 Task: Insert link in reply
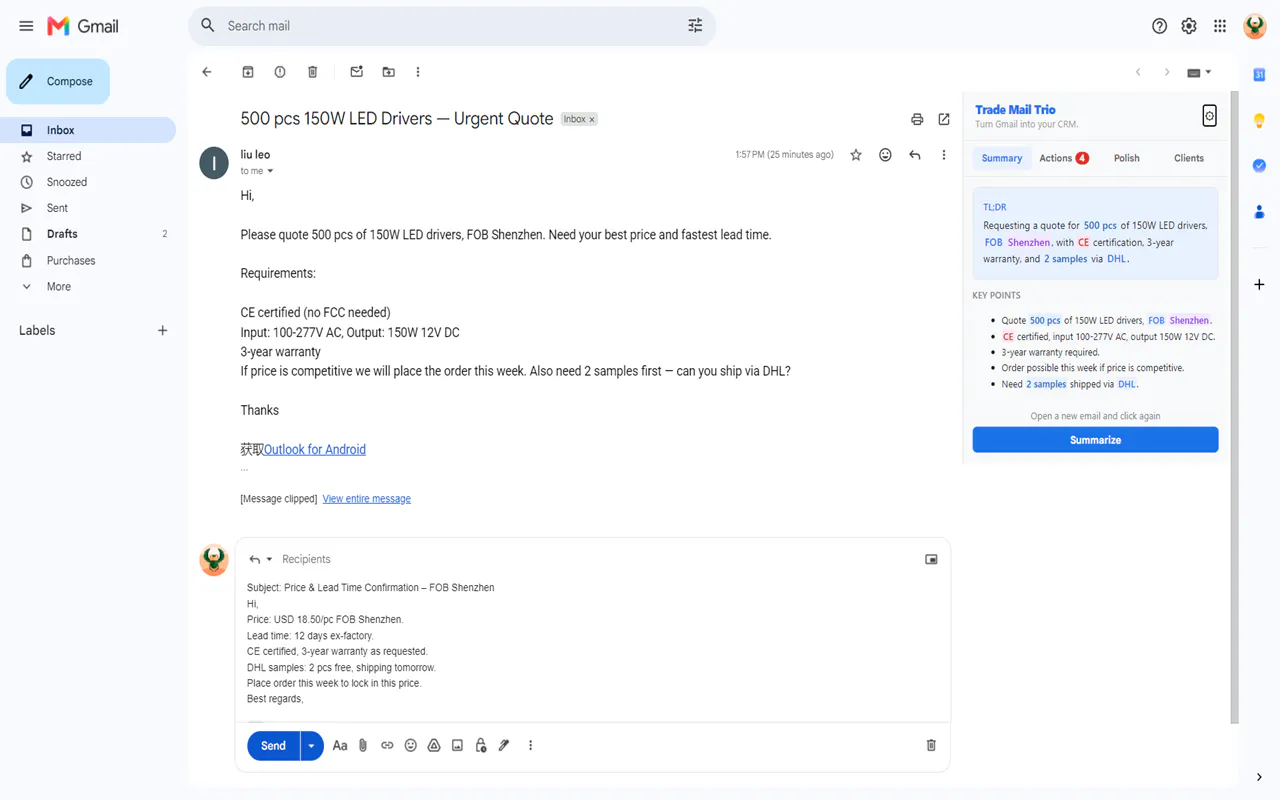[387, 746]
